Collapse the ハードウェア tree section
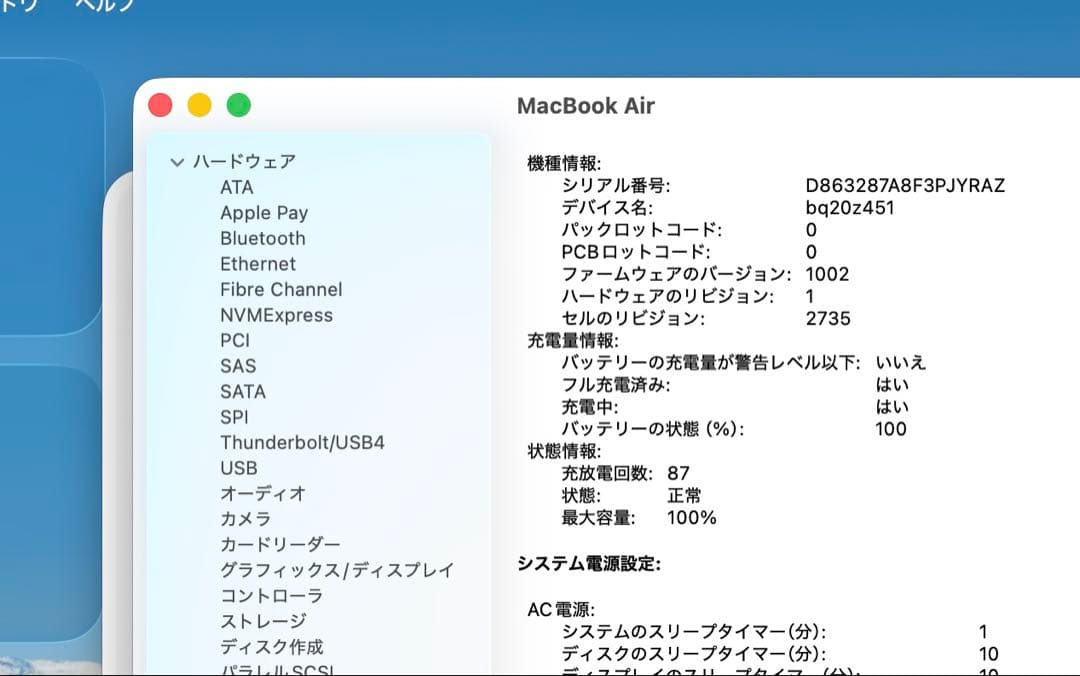Viewport: 1080px width, 676px height. (176, 160)
